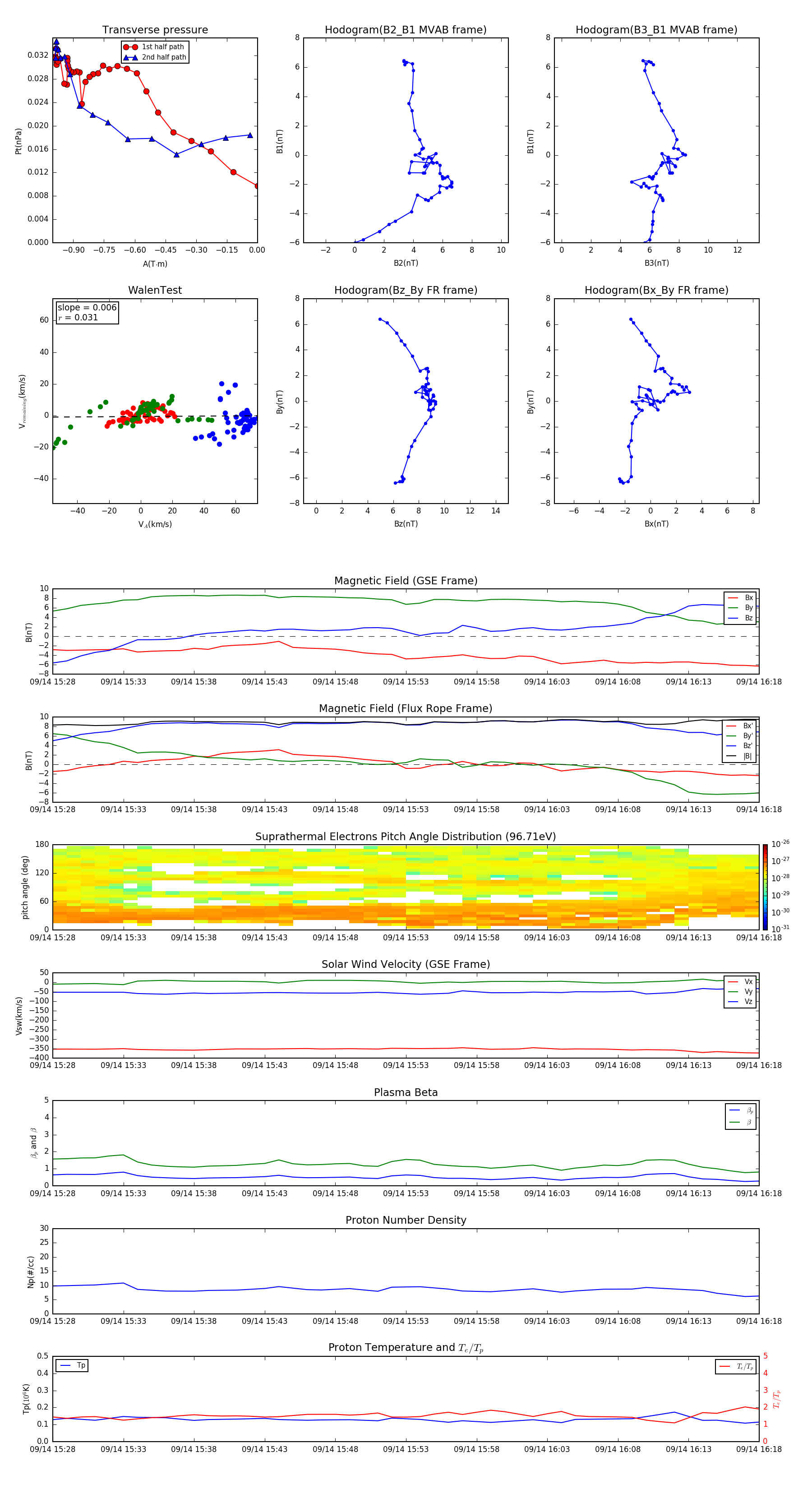Click the 'V_A(km/s)' x-axis label
812x1489 pixels.
point(155,524)
